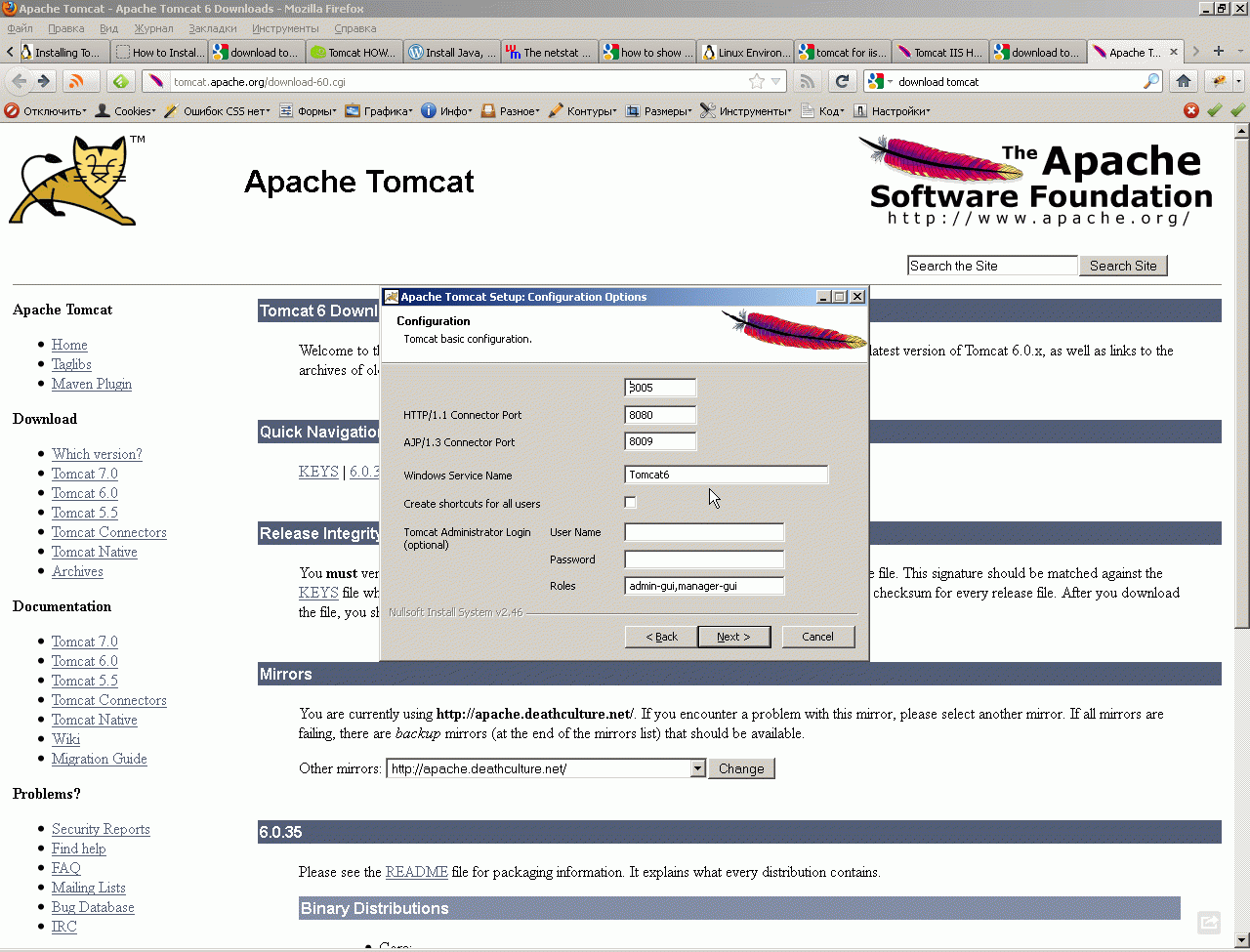This screenshot has width=1250, height=952.
Task: Open the Закладки menu
Action: point(213,28)
